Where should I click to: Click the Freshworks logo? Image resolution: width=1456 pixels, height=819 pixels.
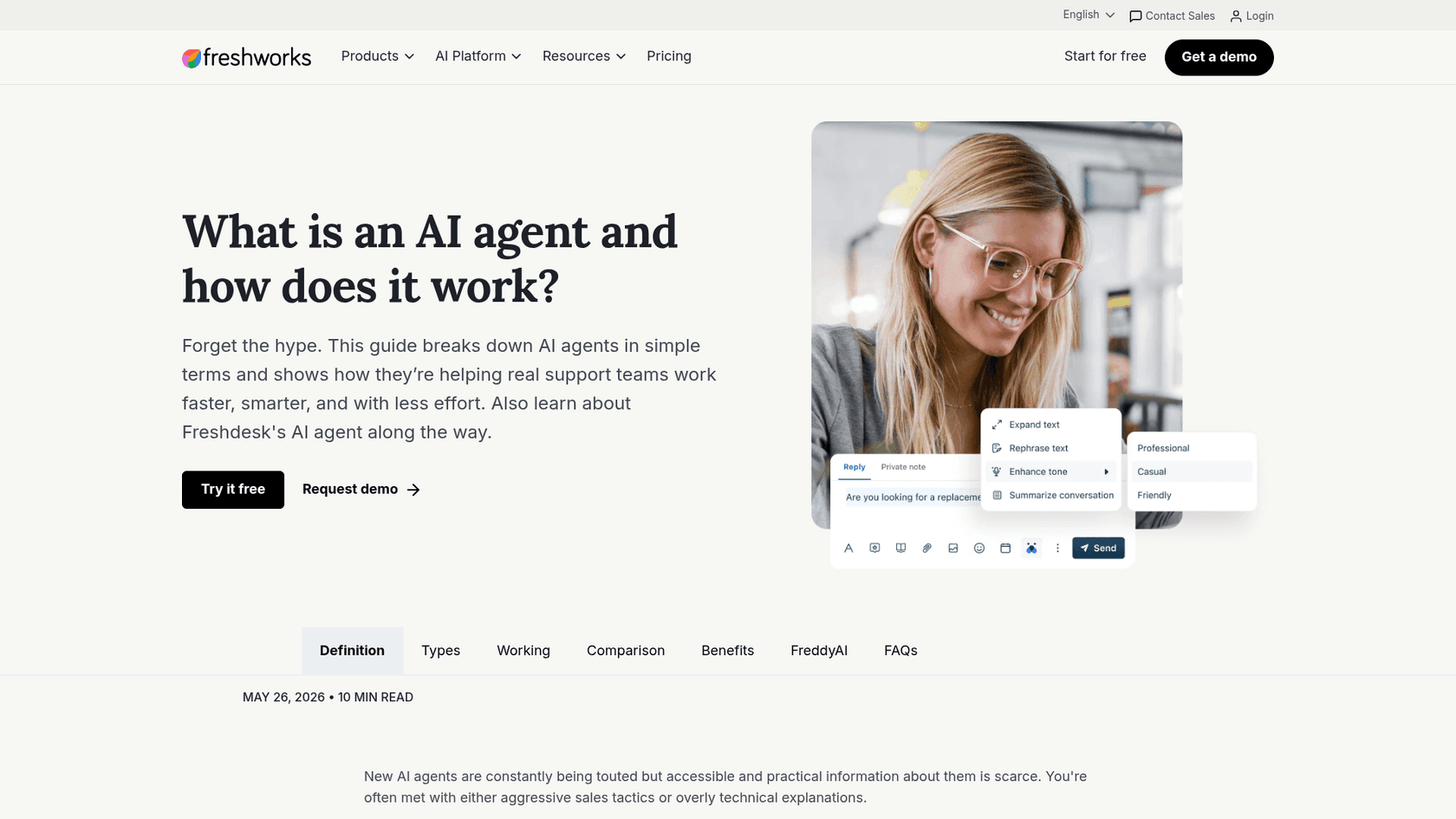(246, 57)
